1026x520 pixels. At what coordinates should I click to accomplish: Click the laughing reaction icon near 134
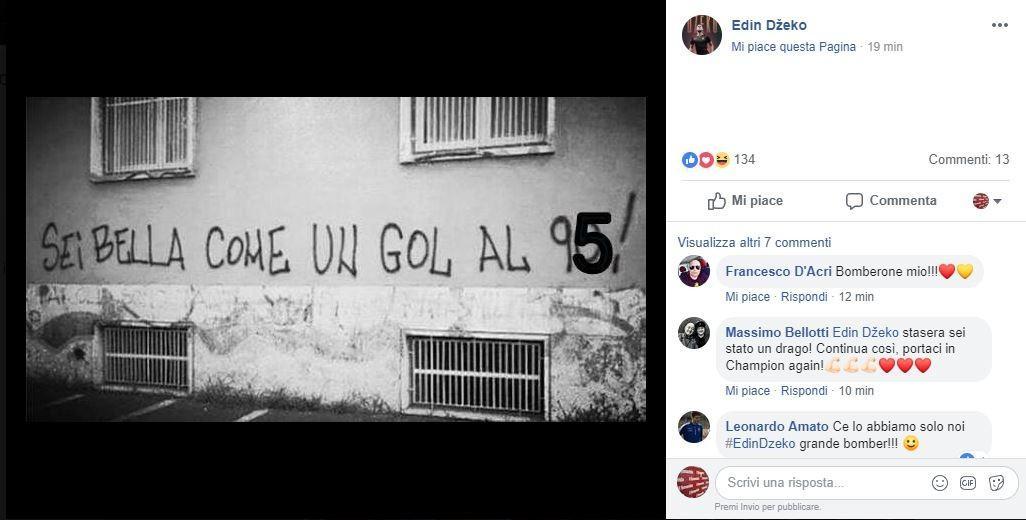coord(722,160)
